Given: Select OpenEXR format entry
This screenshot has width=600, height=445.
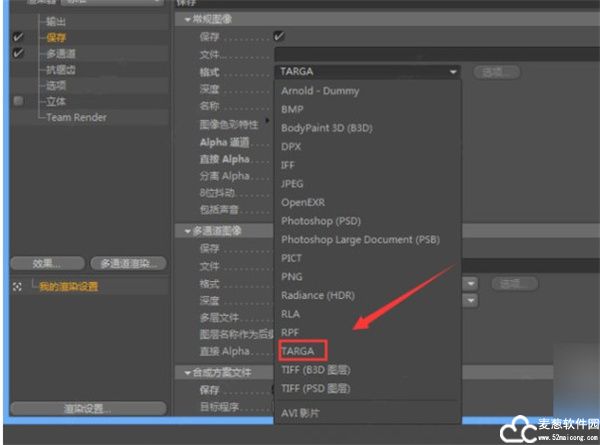Looking at the screenshot, I should point(301,202).
